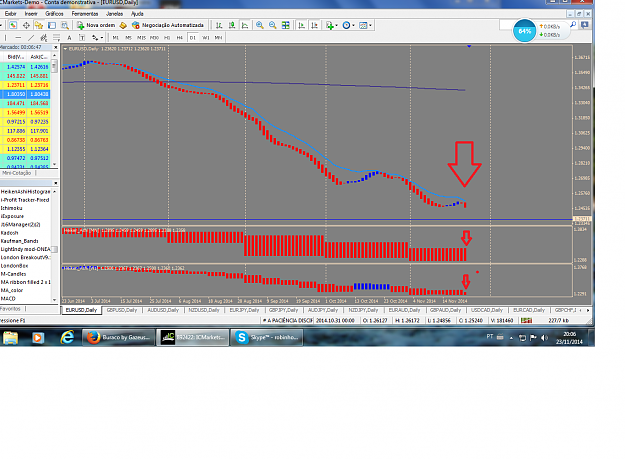Toggle Negociação Automatizada trading
Image resolution: width=625 pixels, height=459 pixels.
168,25
